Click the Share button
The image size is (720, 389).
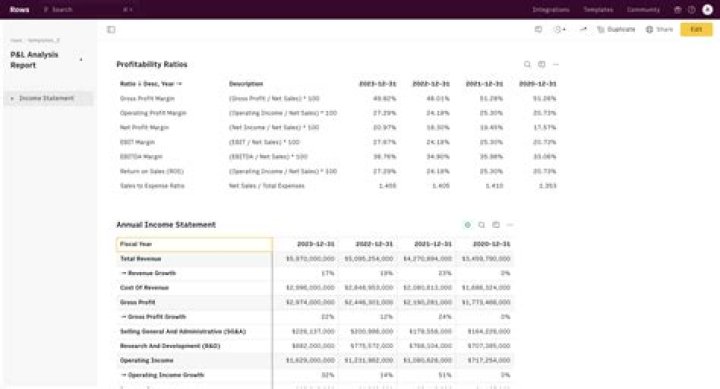pyautogui.click(x=659, y=29)
